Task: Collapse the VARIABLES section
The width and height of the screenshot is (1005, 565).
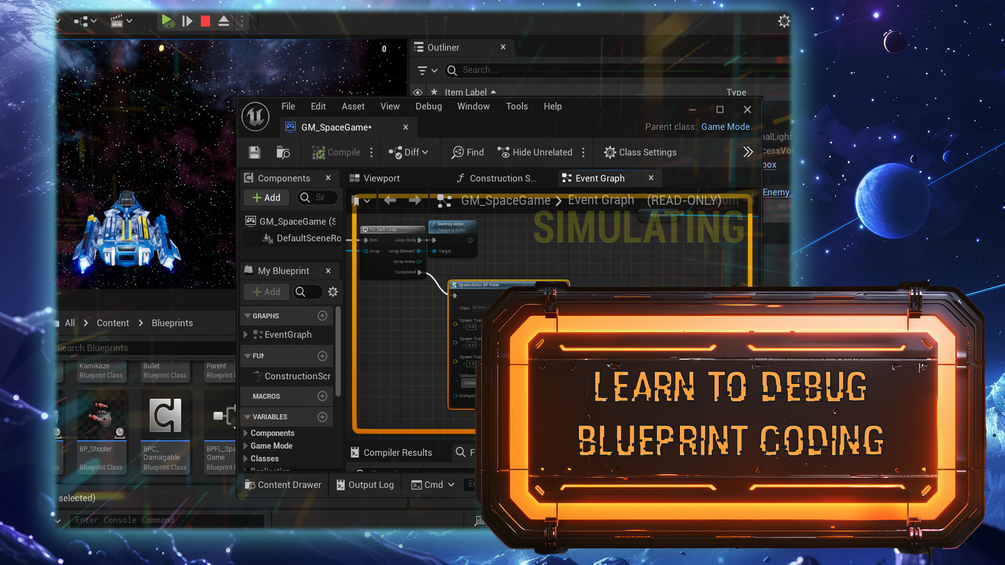Action: coord(247,417)
